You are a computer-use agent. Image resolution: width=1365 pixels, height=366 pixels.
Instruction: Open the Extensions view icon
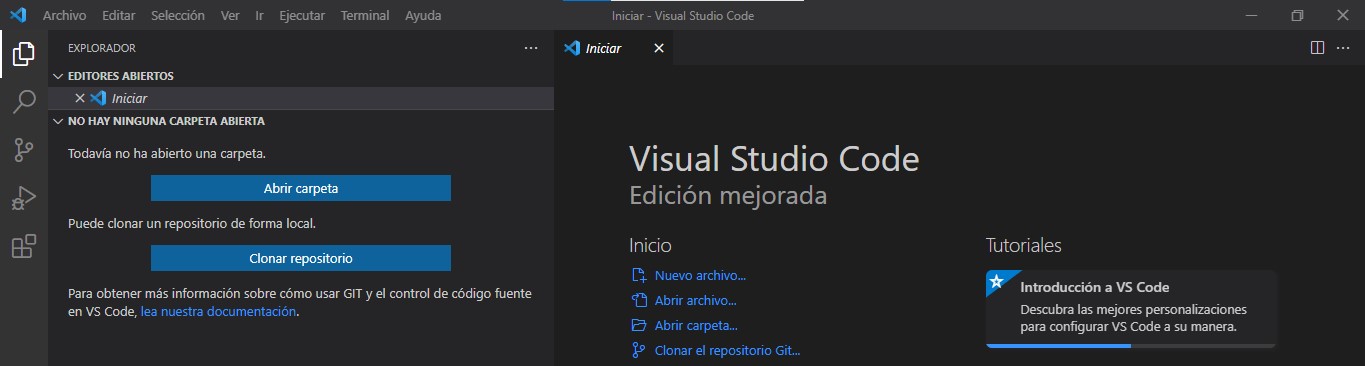coord(24,246)
